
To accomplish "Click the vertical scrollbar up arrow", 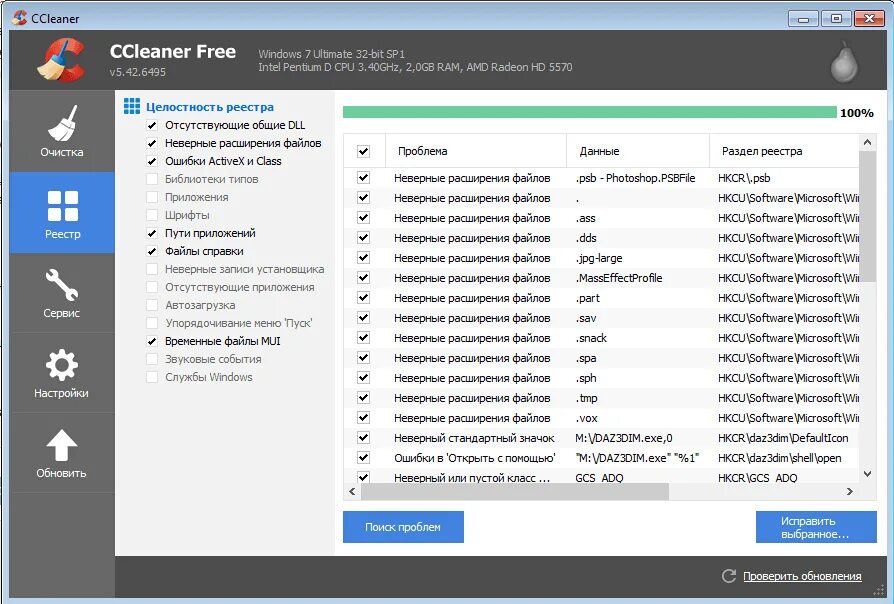I will coord(867,143).
